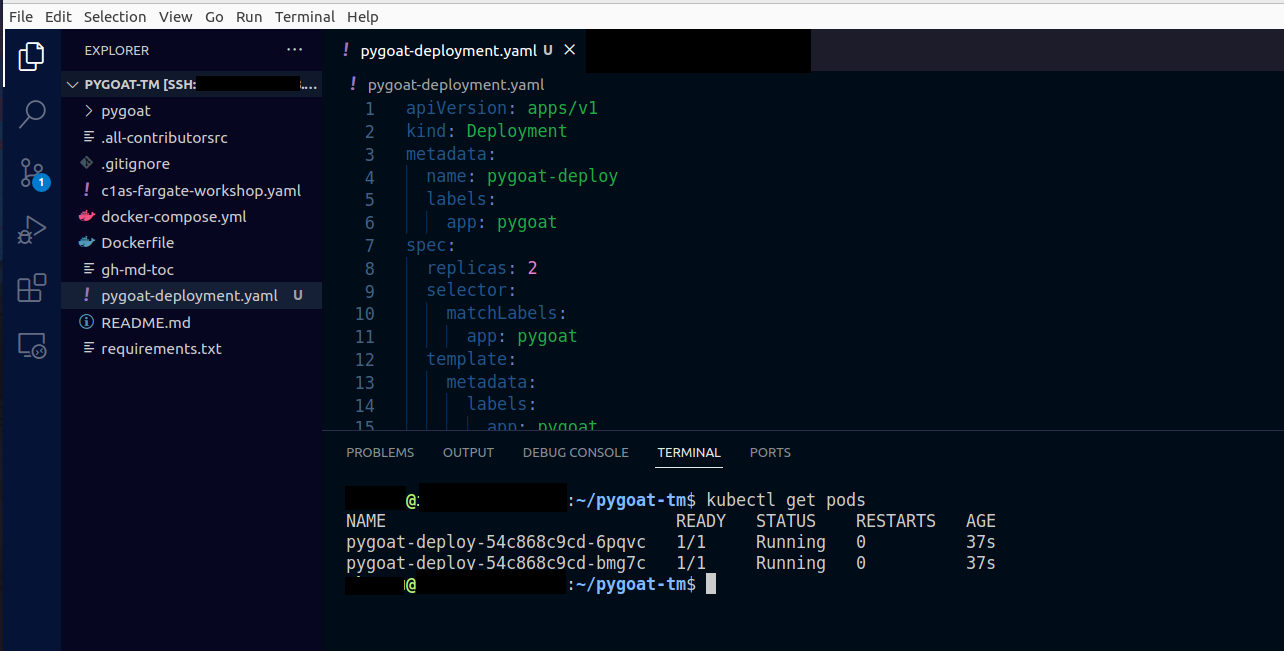The image size is (1284, 651).
Task: Open Source Control view with badge
Action: click(32, 173)
